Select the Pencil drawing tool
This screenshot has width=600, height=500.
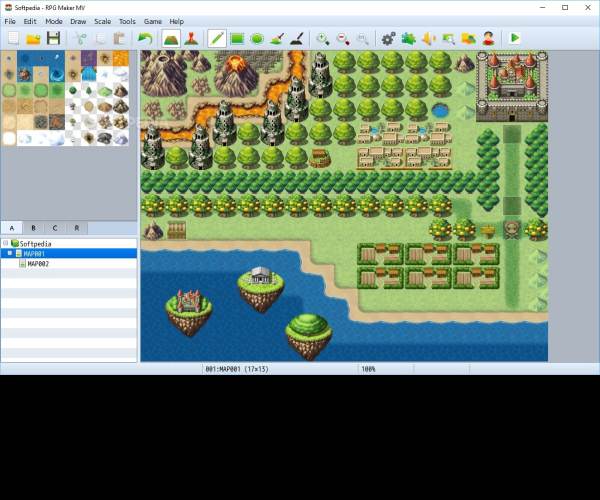[217, 38]
